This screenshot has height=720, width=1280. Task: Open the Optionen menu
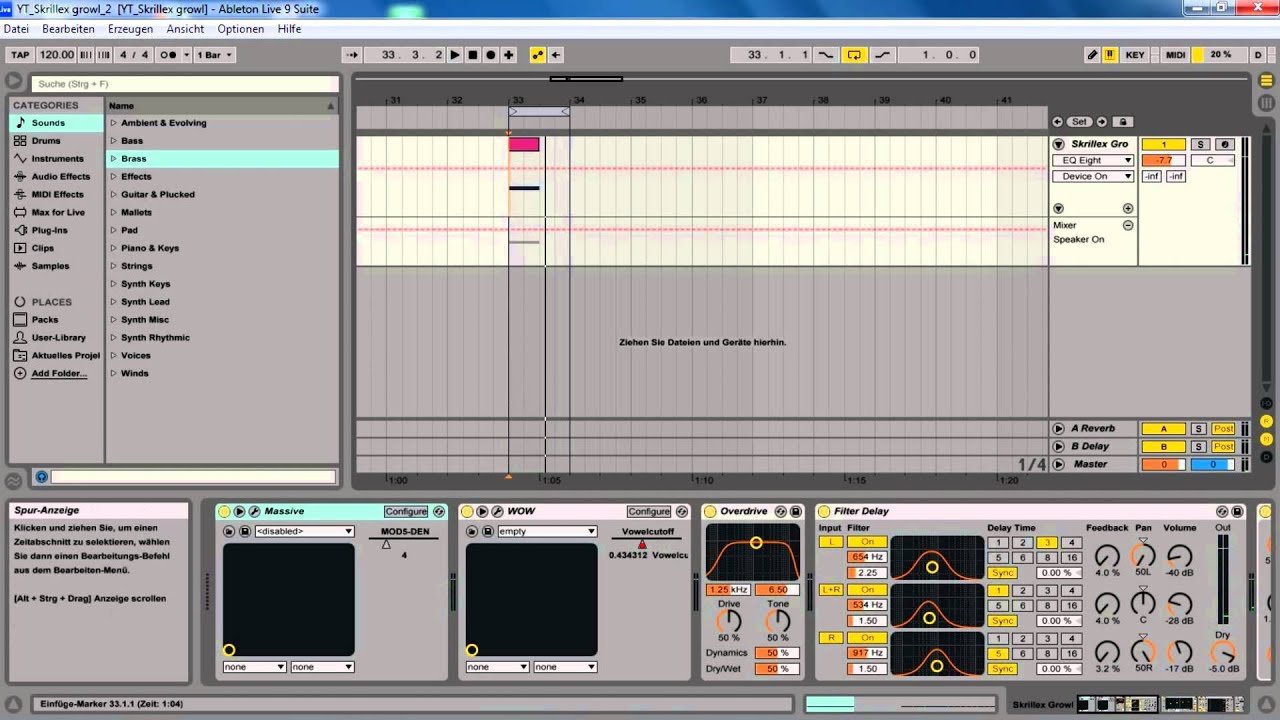click(241, 29)
